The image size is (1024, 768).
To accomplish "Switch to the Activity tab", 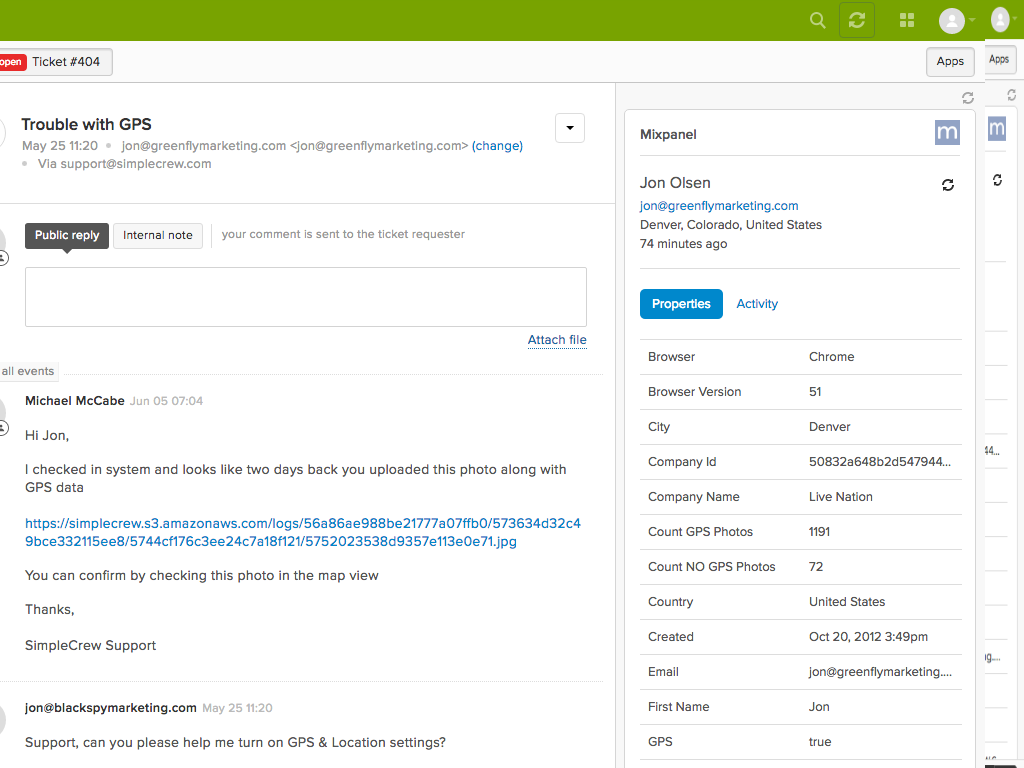I will pos(756,304).
